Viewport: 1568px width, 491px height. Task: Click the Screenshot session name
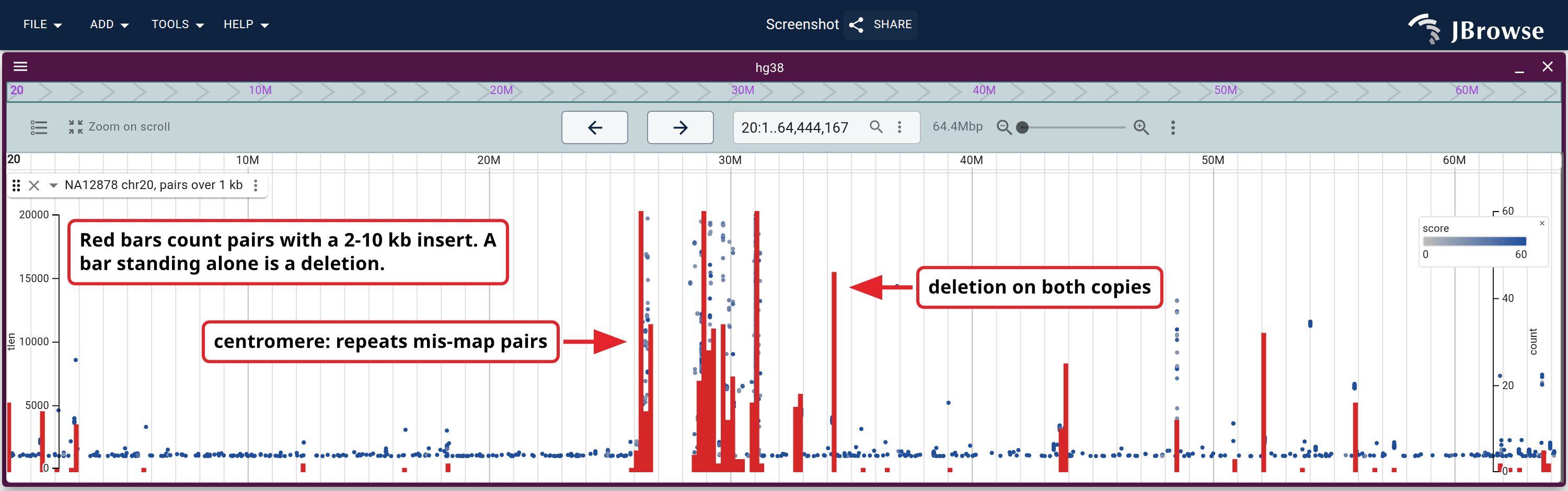(802, 25)
